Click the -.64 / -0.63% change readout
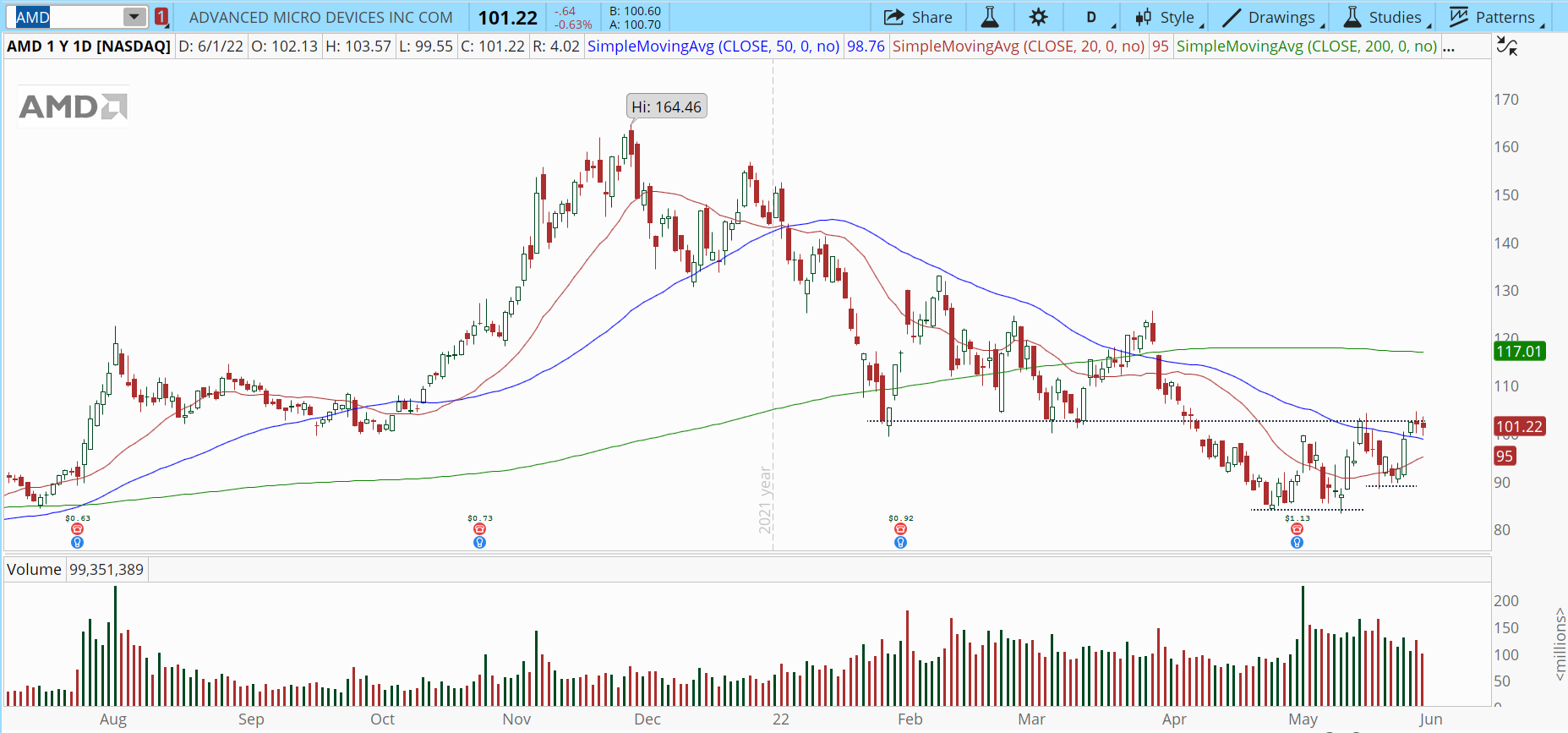 [x=573, y=18]
